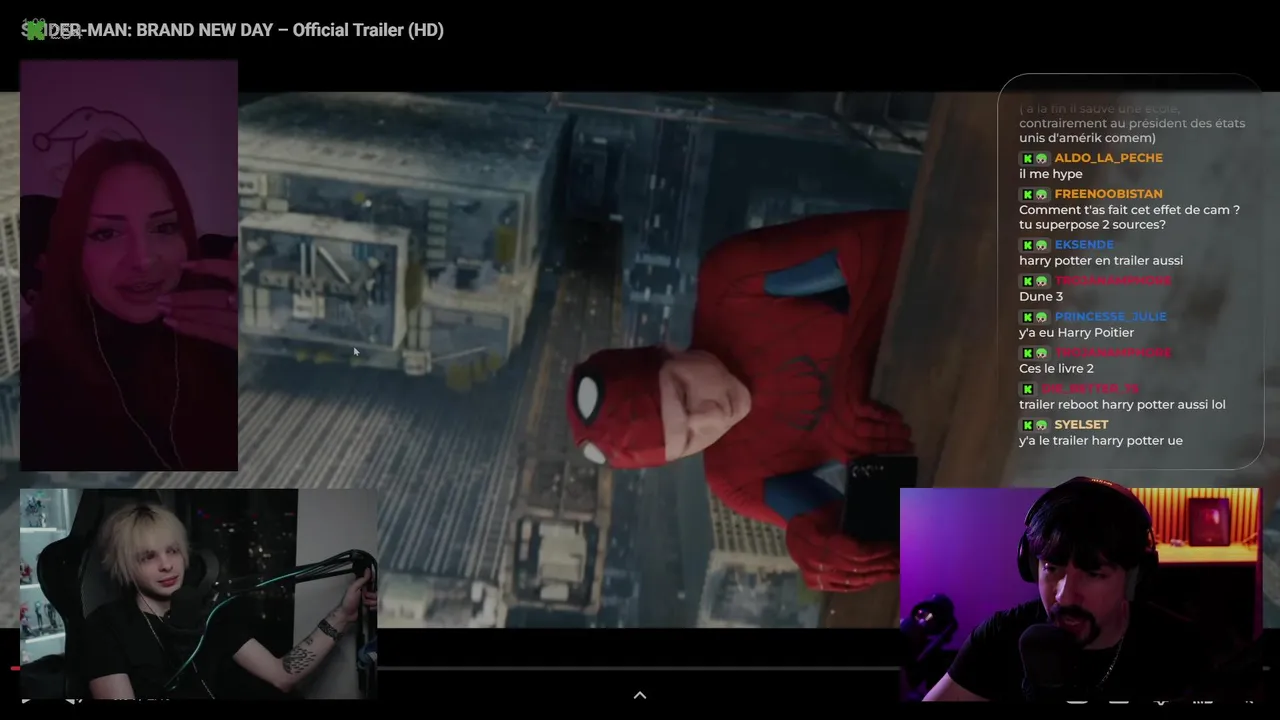Select the blond streamer's webcam overlay

pyautogui.click(x=199, y=594)
